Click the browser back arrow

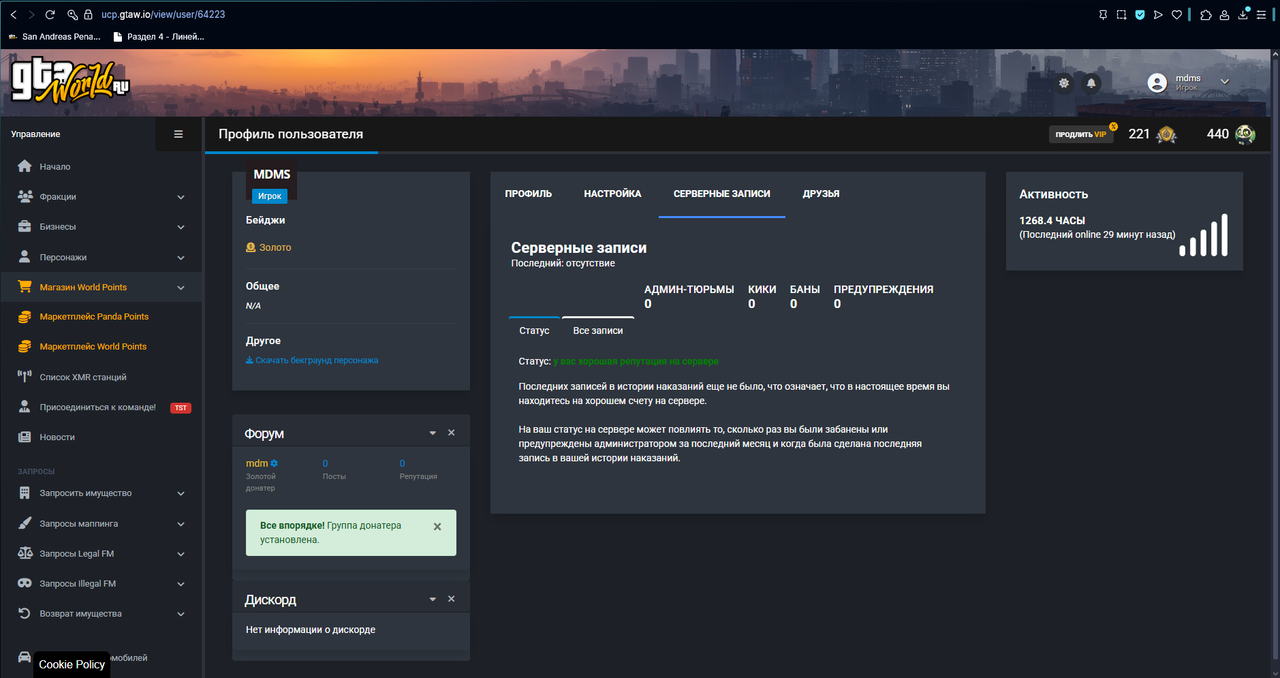tap(13, 15)
